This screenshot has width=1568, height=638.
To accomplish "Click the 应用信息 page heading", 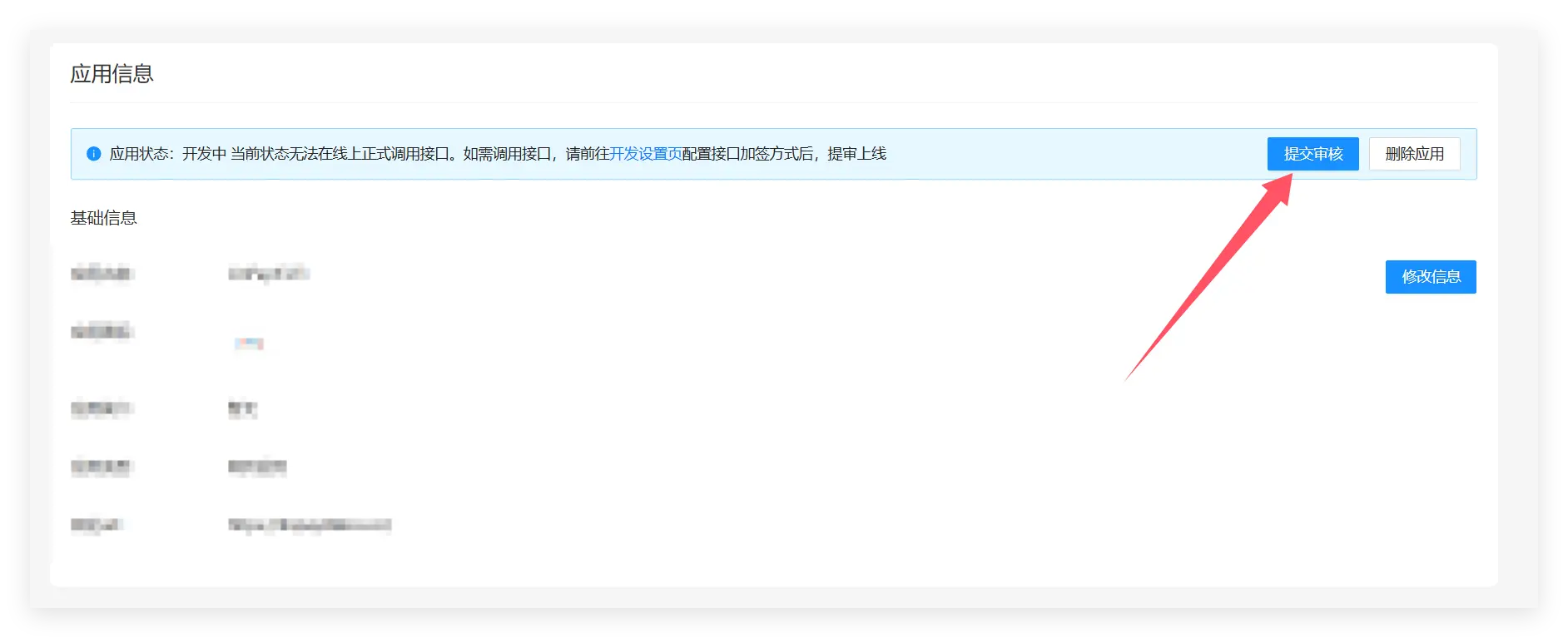I will (x=112, y=74).
